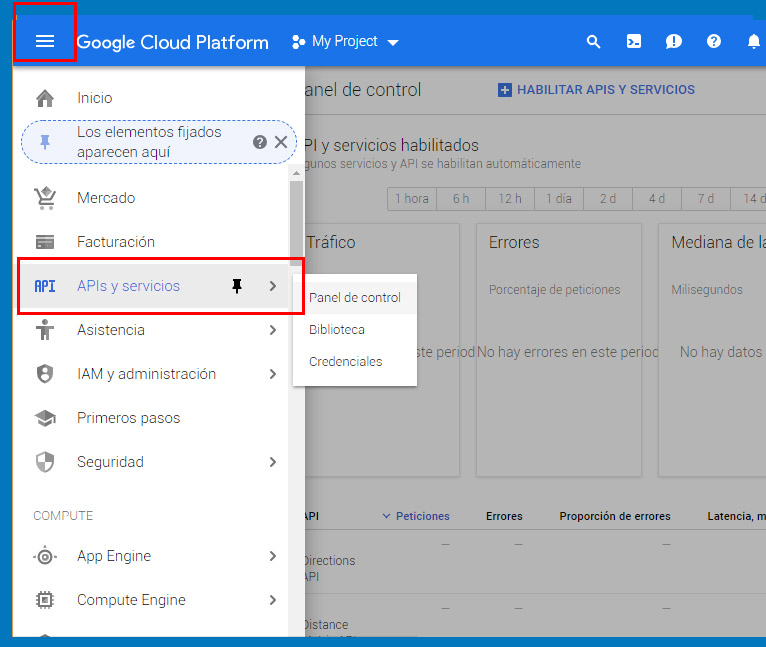Viewport: 766px width, 647px height.
Task: Click the Compute Engine chip icon
Action: point(45,600)
